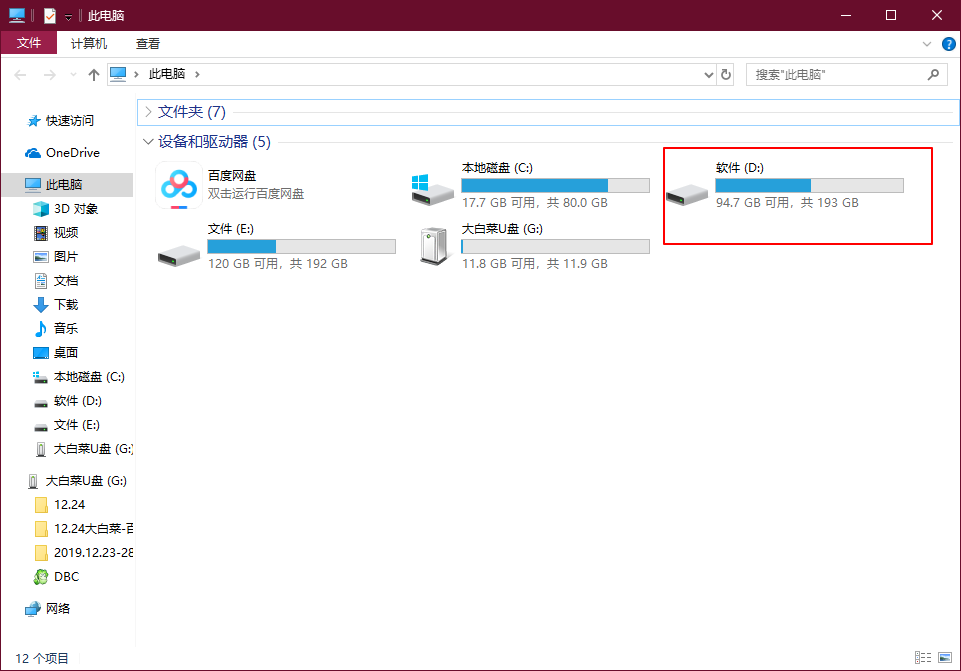Open Customize Quick Access Toolbar dropdown
The height and width of the screenshot is (671, 961).
(x=69, y=17)
